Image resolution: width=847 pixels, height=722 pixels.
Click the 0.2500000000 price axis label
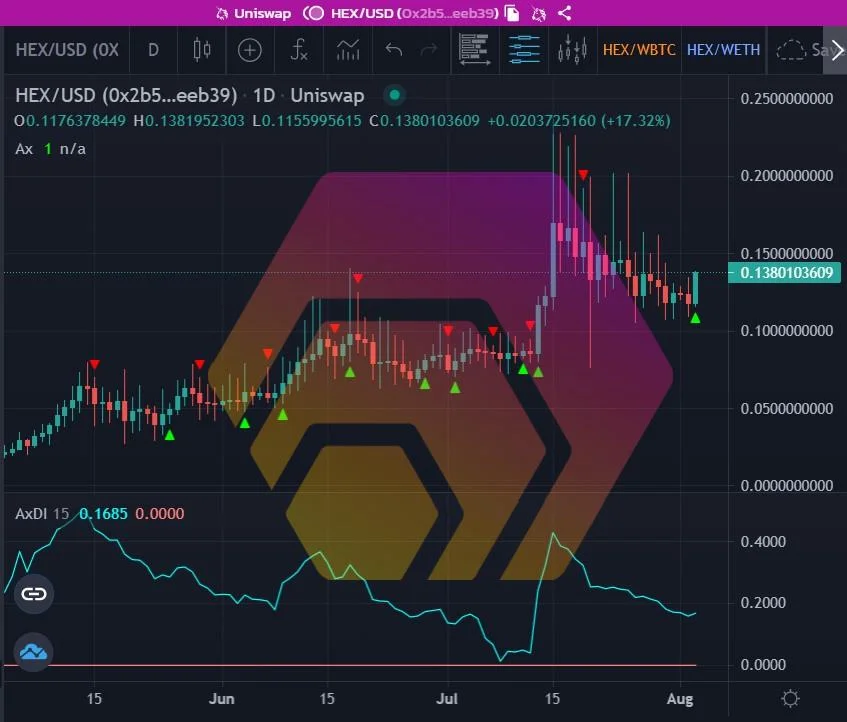(x=786, y=99)
